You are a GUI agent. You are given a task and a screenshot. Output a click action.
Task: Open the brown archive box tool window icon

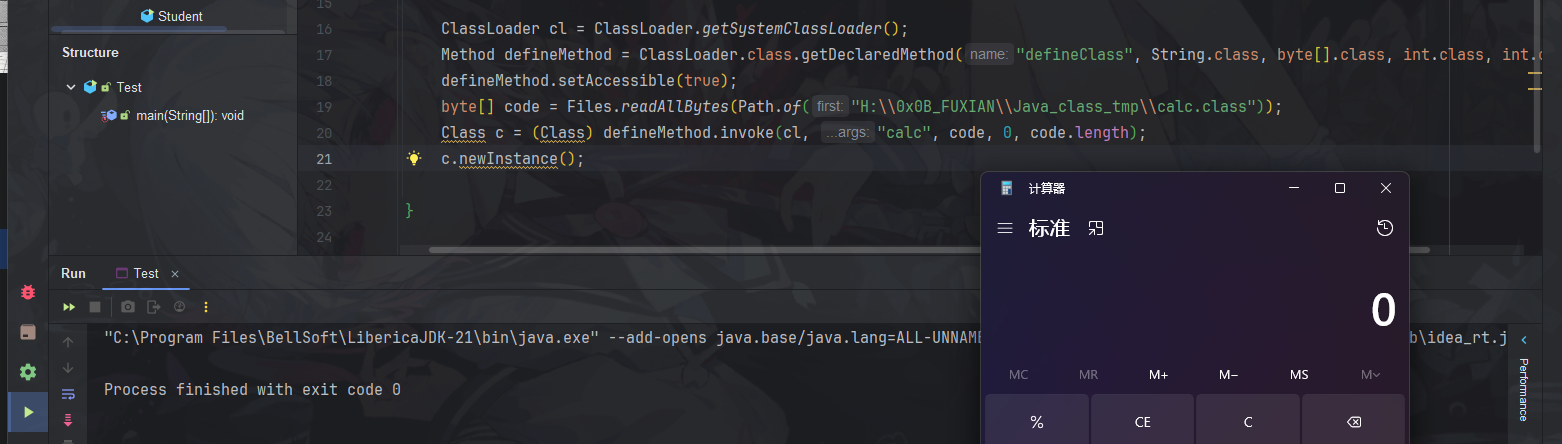coord(28,332)
